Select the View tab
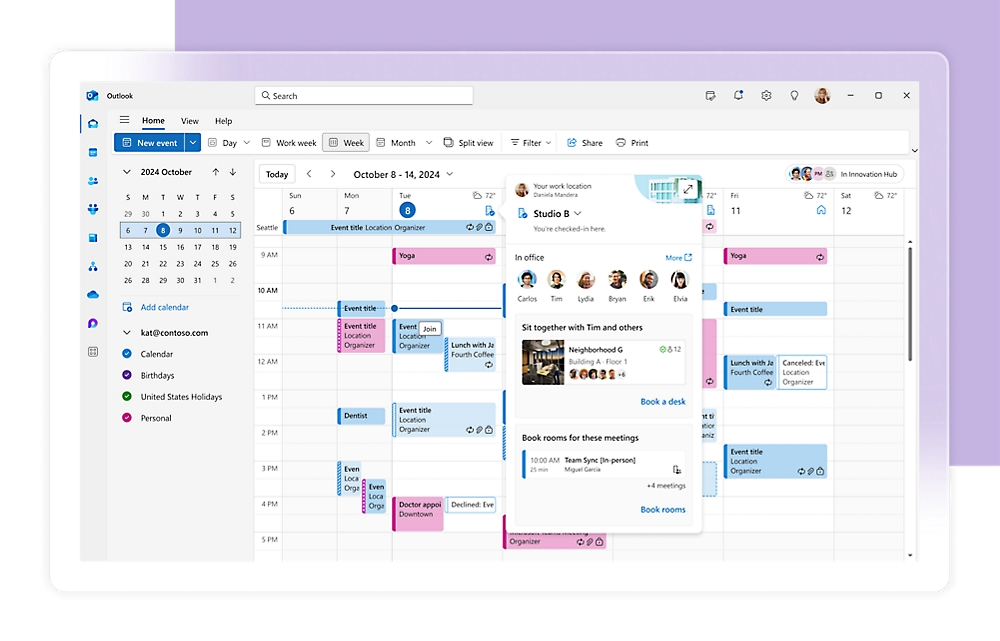This screenshot has width=1000, height=641. pos(189,121)
